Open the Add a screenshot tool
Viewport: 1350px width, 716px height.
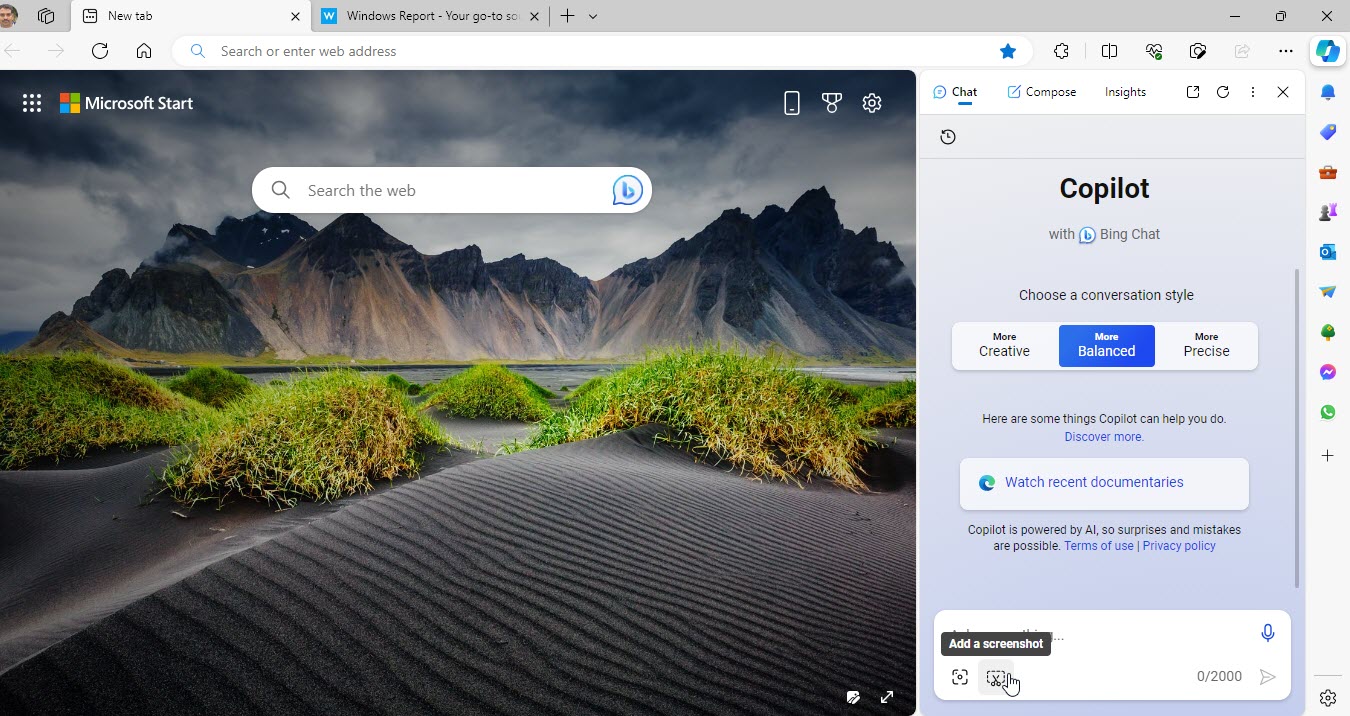(995, 677)
